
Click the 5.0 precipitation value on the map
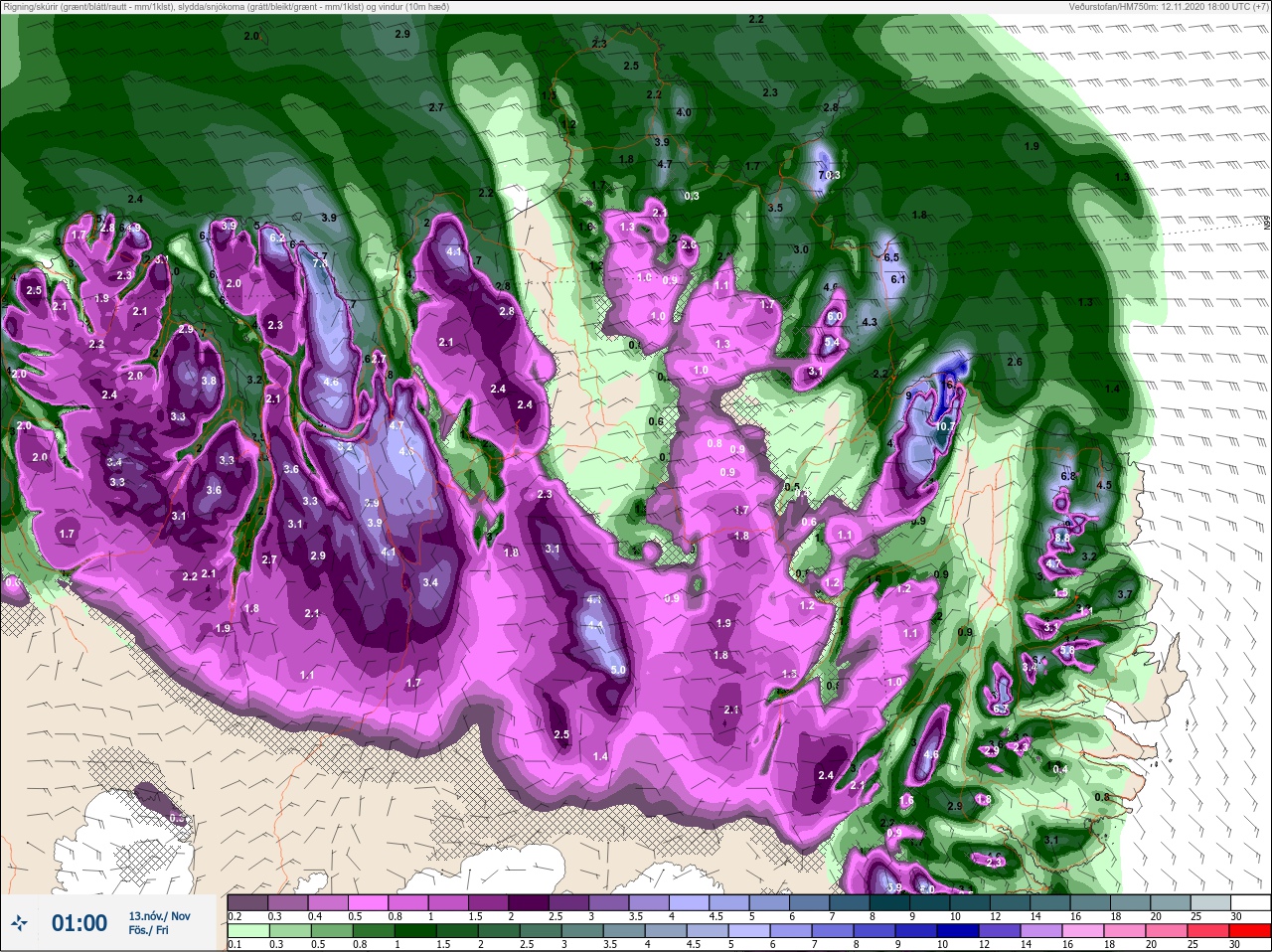tap(618, 671)
